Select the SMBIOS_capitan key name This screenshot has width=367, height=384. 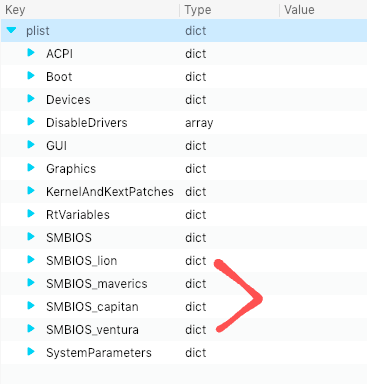coord(92,307)
